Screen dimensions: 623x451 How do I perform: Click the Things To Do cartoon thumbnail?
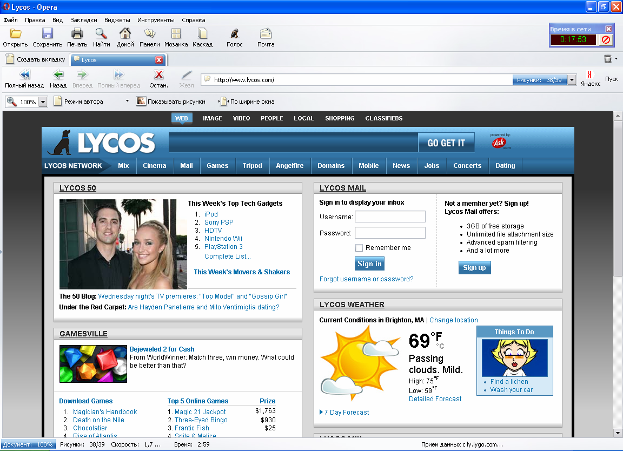pyautogui.click(x=515, y=358)
